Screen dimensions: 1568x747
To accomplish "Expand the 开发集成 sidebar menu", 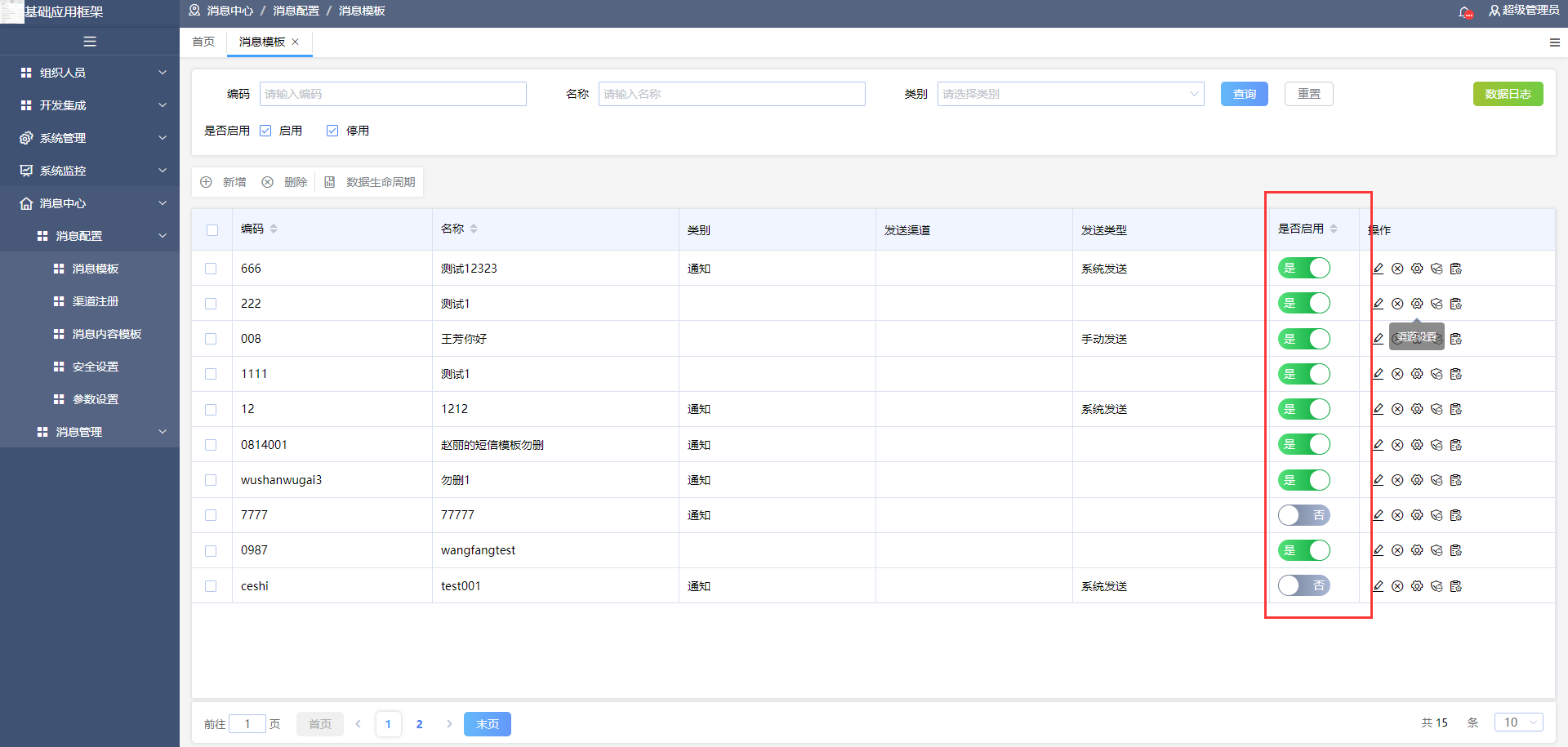I will 90,105.
